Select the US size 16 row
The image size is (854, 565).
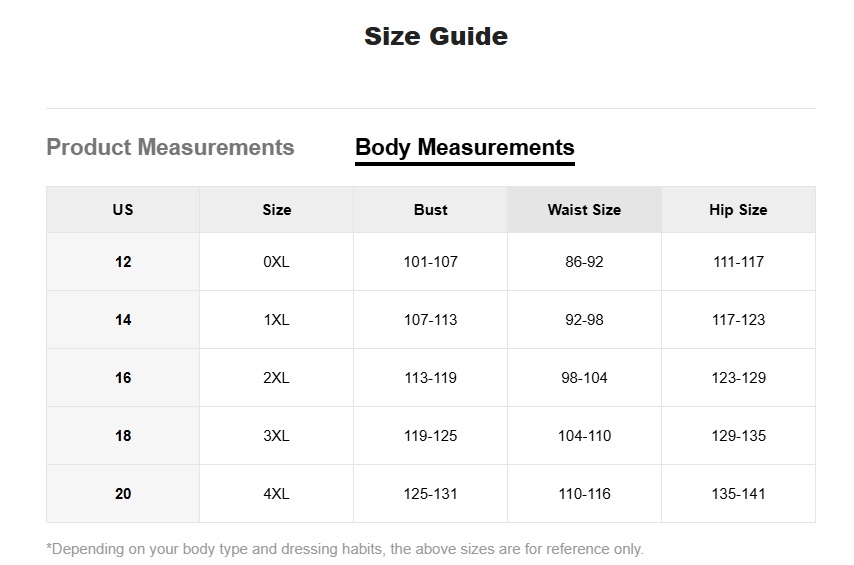click(431, 378)
